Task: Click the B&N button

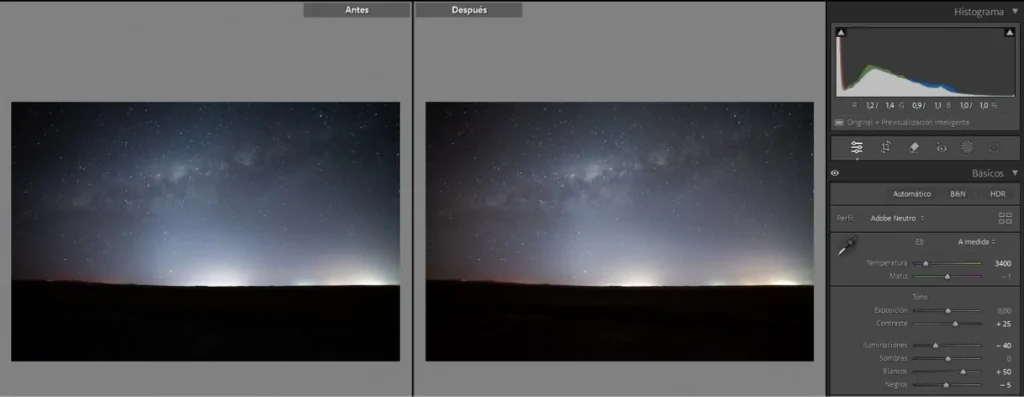Action: (958, 195)
